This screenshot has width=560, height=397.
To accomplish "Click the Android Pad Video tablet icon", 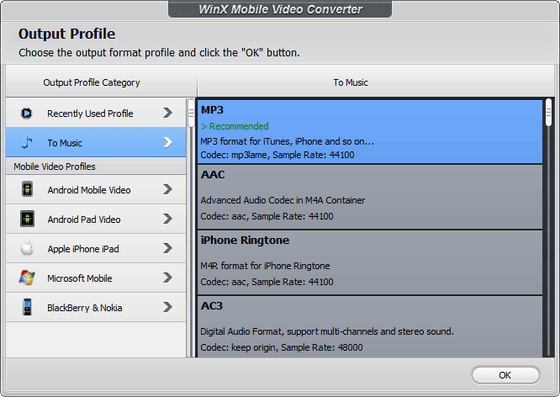I will pos(27,219).
